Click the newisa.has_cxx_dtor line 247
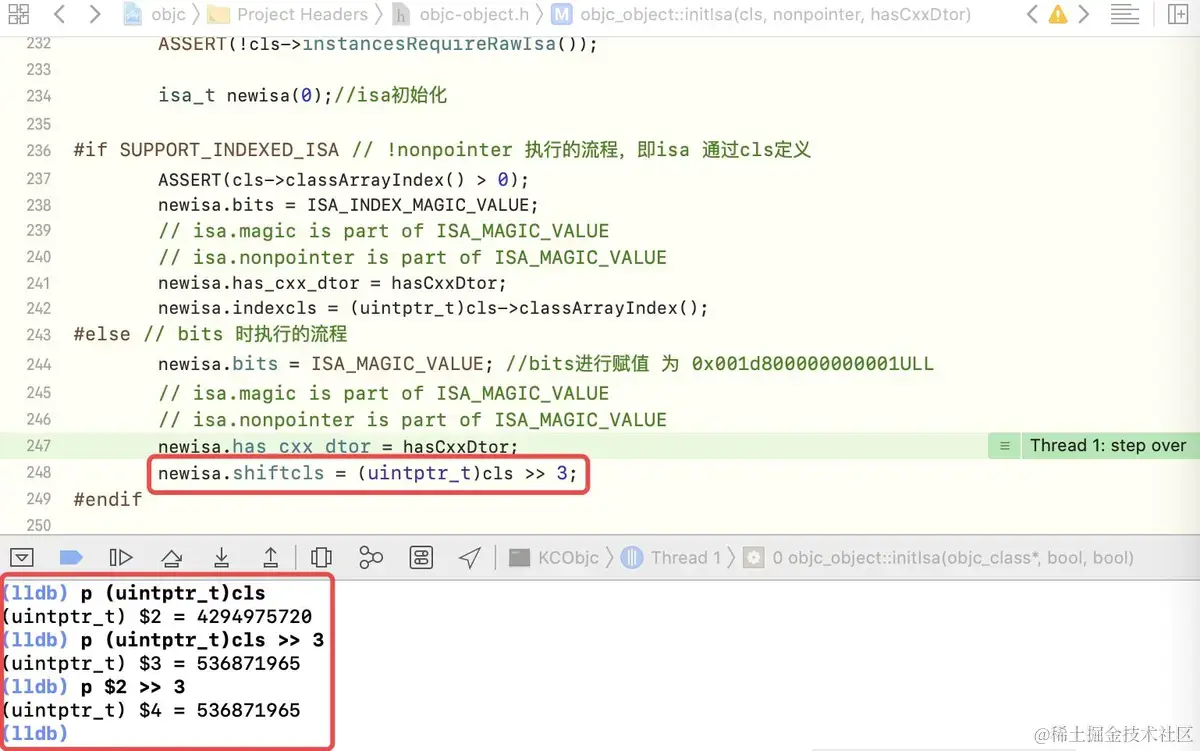 point(338,447)
